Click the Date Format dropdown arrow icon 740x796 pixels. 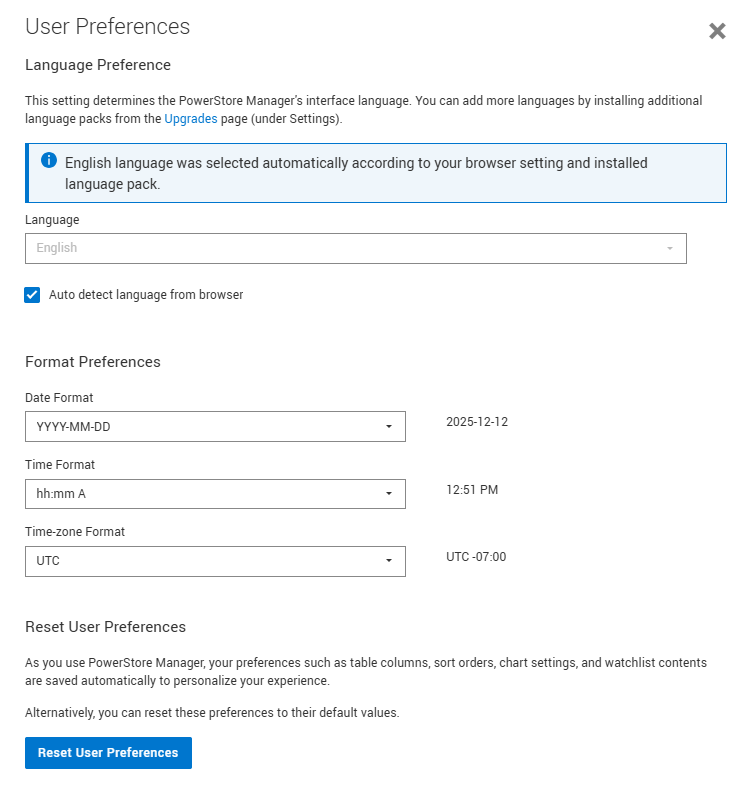(389, 427)
